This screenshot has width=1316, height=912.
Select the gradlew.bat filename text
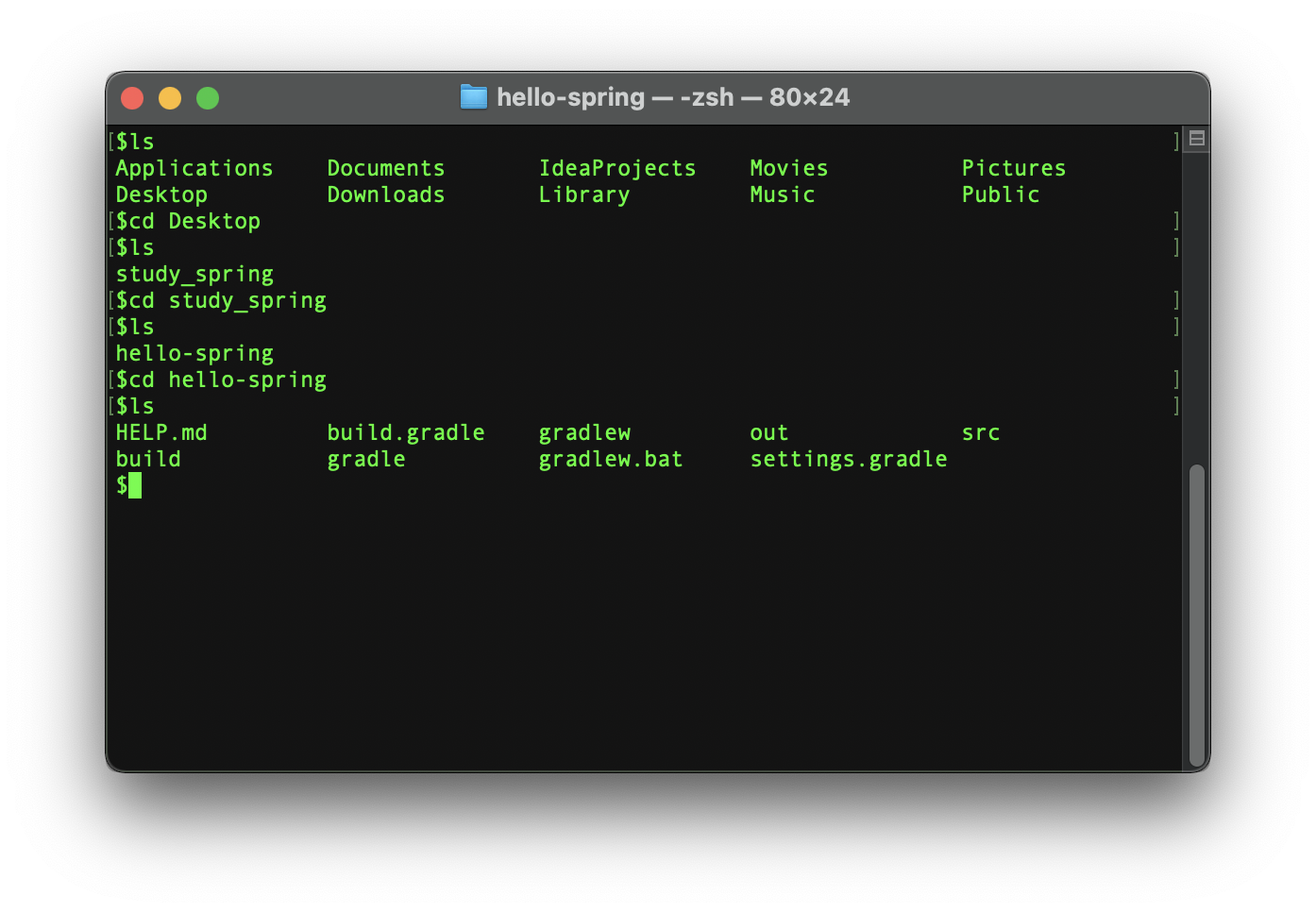[x=610, y=459]
